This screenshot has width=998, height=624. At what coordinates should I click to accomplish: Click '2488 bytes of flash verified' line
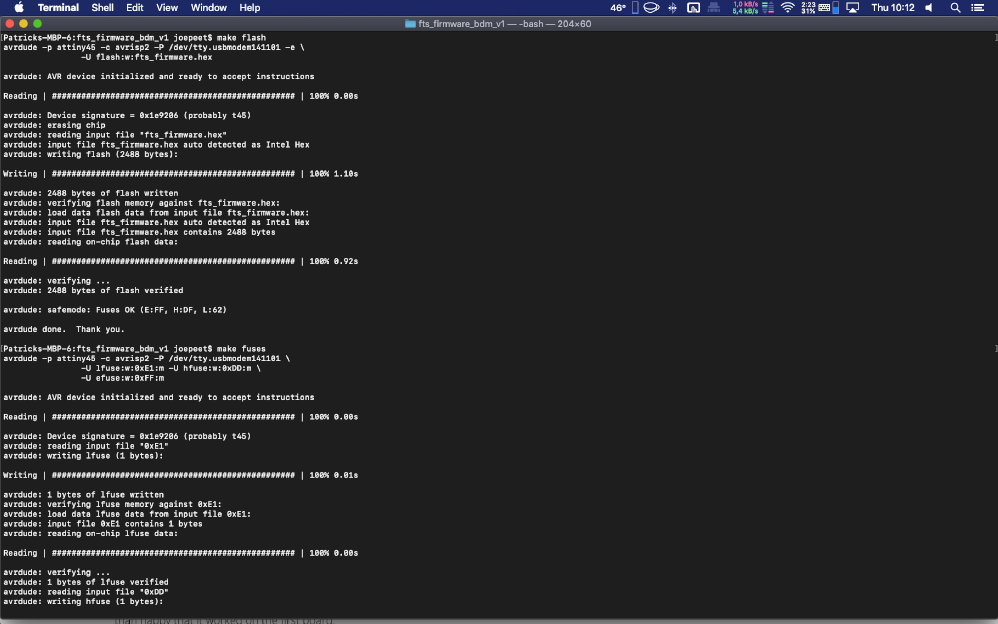(x=93, y=290)
